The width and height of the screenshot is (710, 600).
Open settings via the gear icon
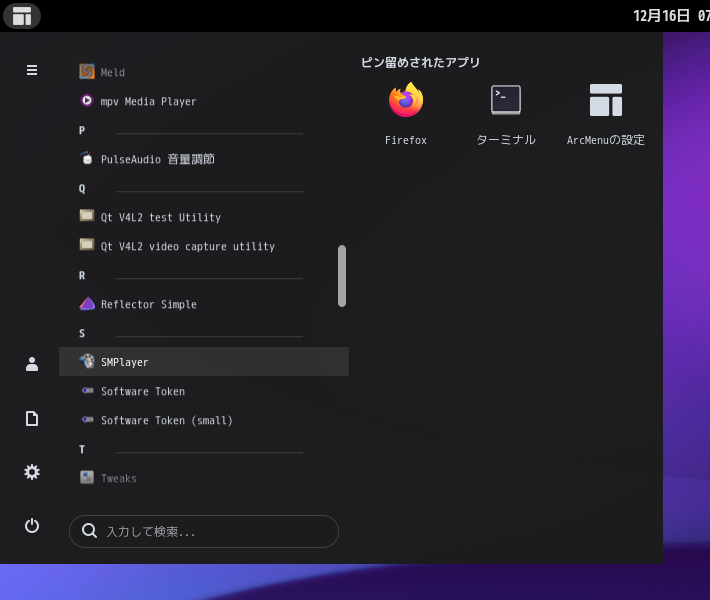tap(32, 472)
